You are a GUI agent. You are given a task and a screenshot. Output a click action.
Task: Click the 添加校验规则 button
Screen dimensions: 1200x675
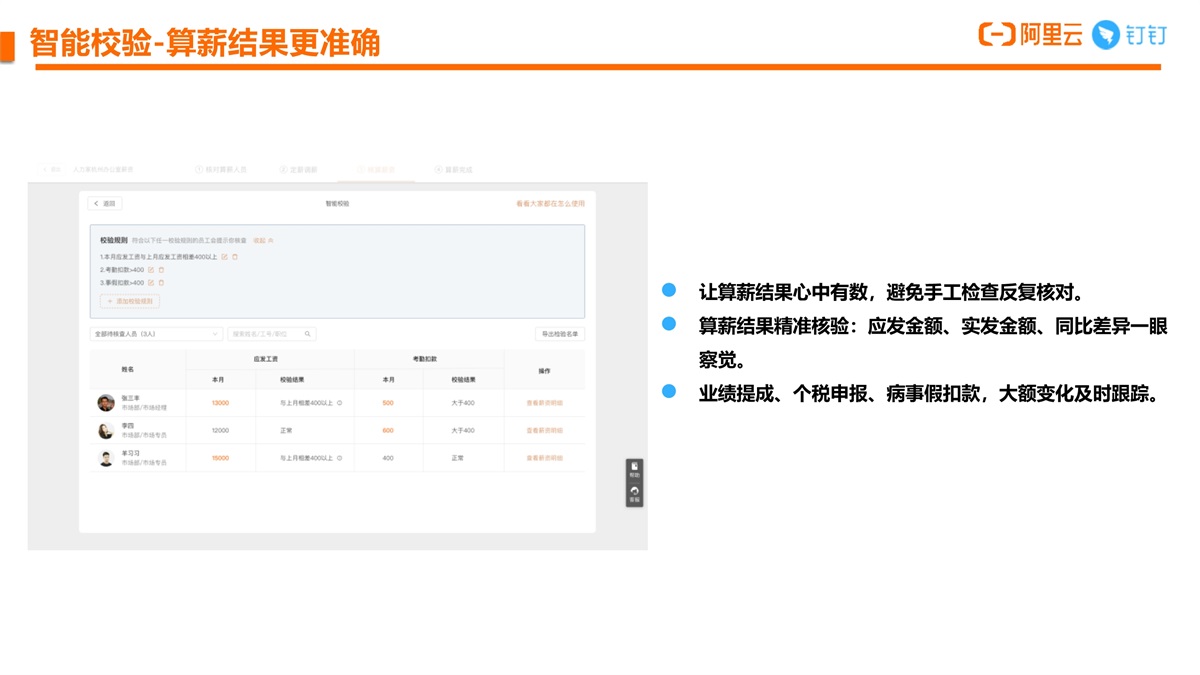tap(130, 301)
